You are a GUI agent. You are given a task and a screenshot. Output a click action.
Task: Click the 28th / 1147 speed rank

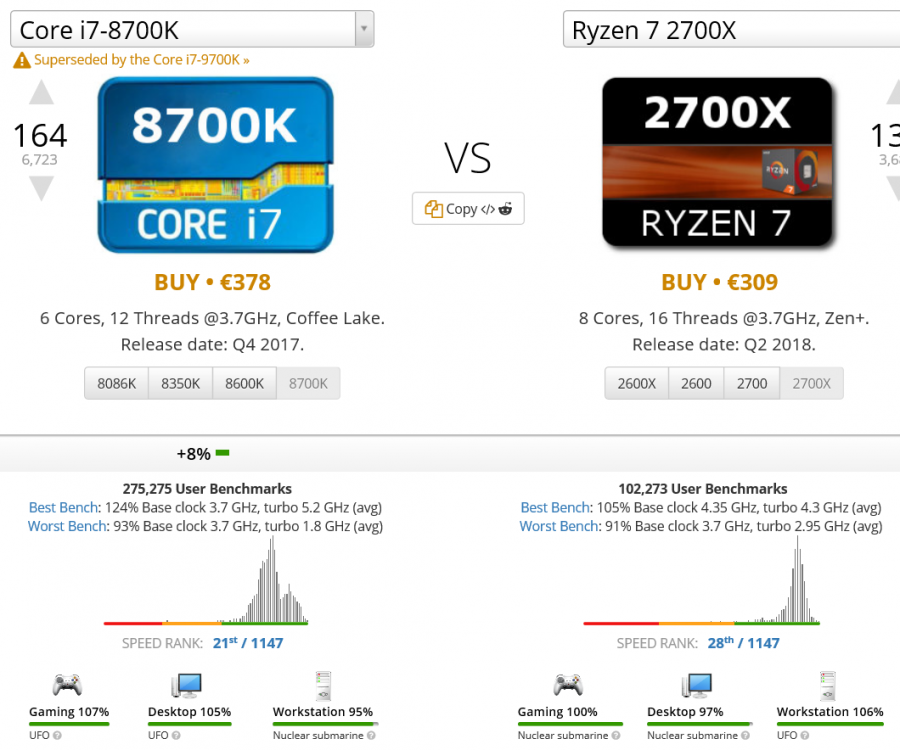pos(743,643)
